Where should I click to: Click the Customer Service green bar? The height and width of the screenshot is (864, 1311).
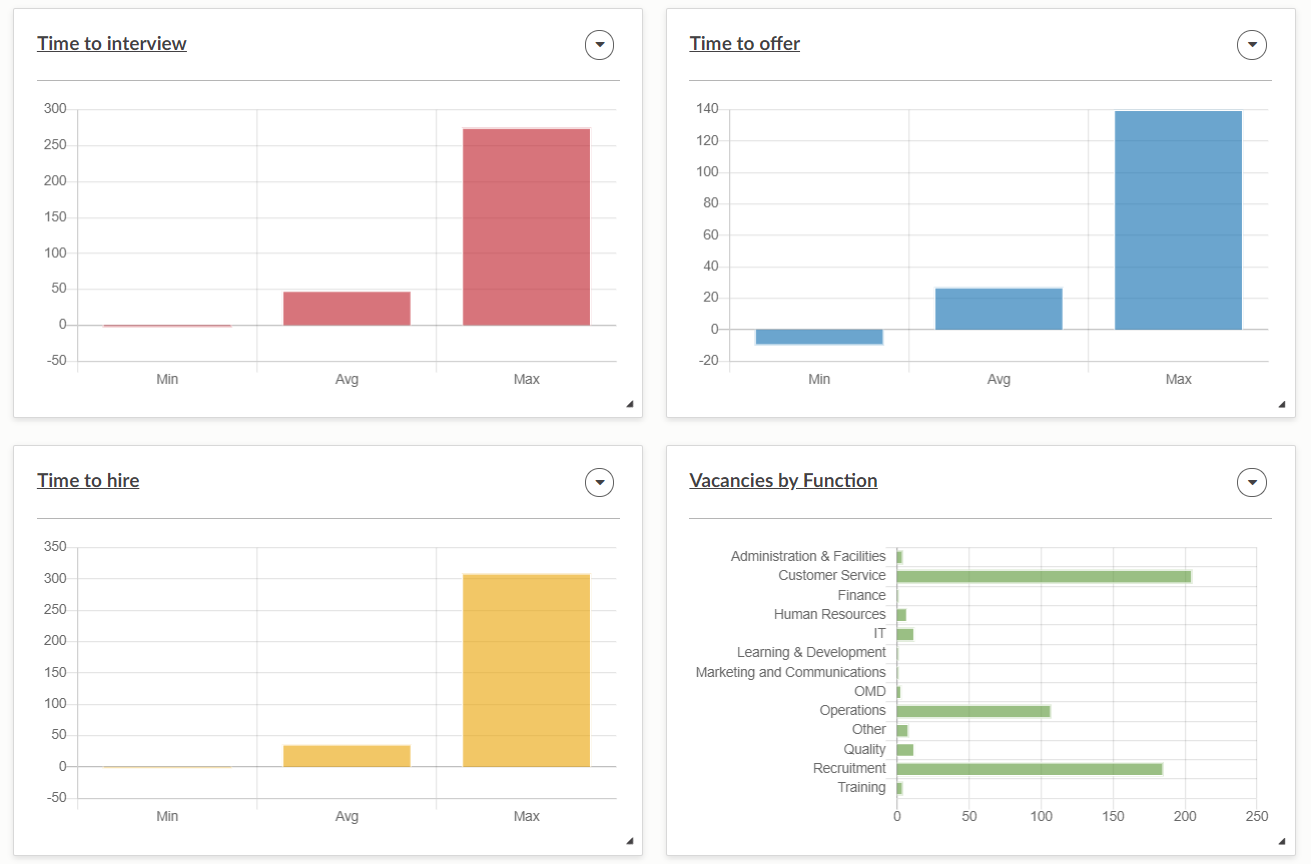[x=1043, y=576]
